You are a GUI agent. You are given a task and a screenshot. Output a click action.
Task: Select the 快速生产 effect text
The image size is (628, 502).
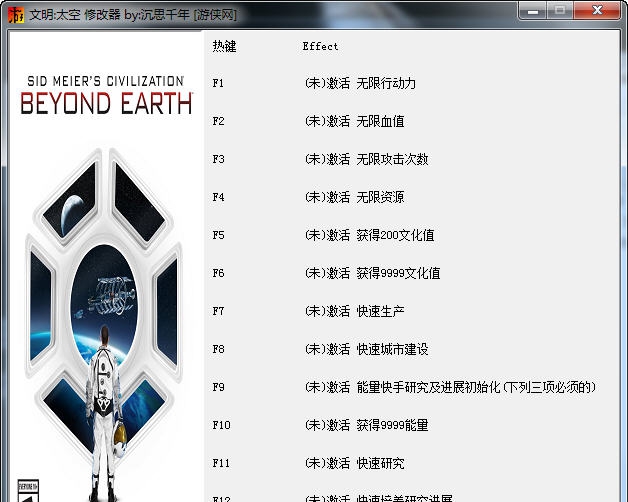click(380, 311)
